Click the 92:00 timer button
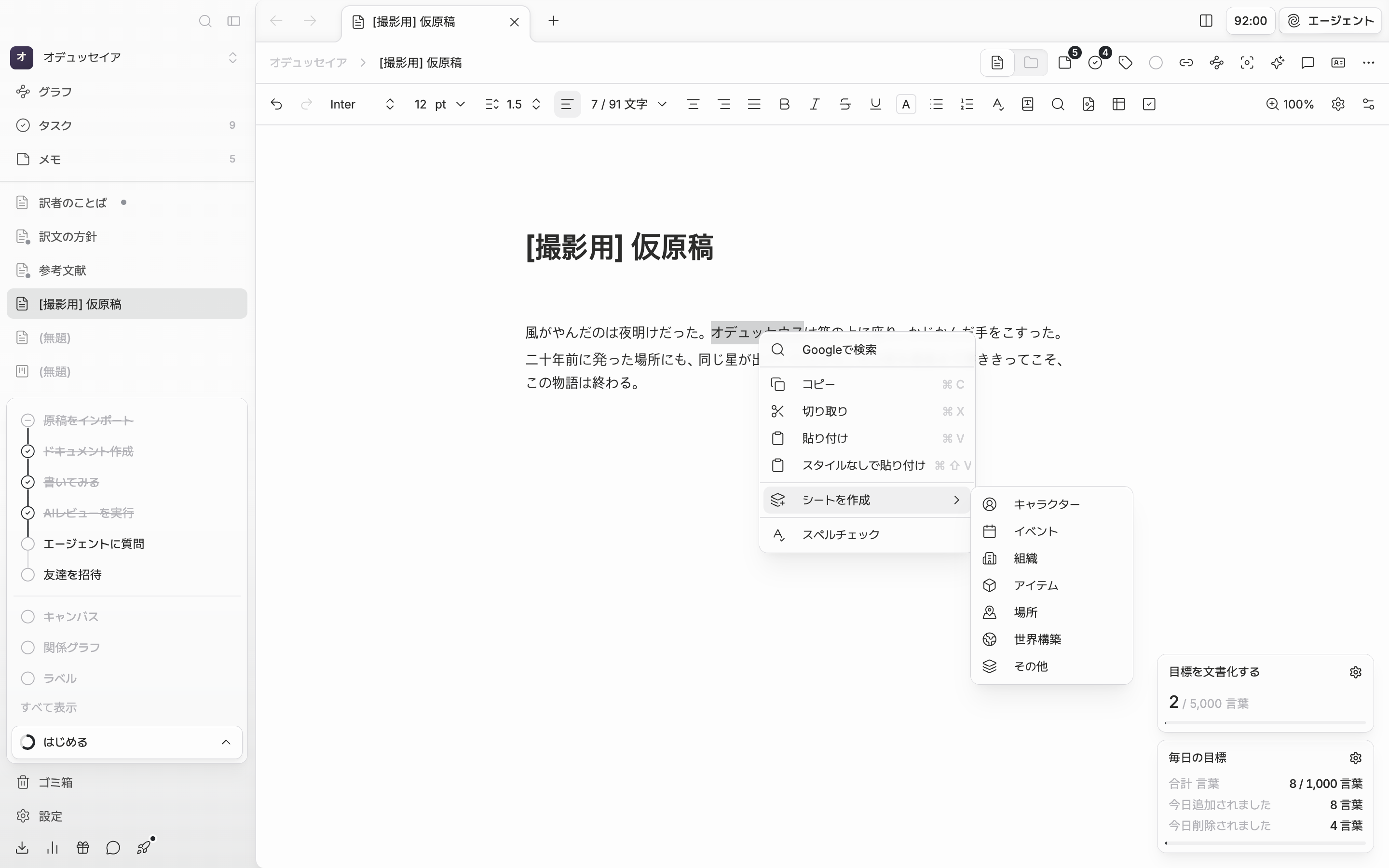 pos(1250,21)
